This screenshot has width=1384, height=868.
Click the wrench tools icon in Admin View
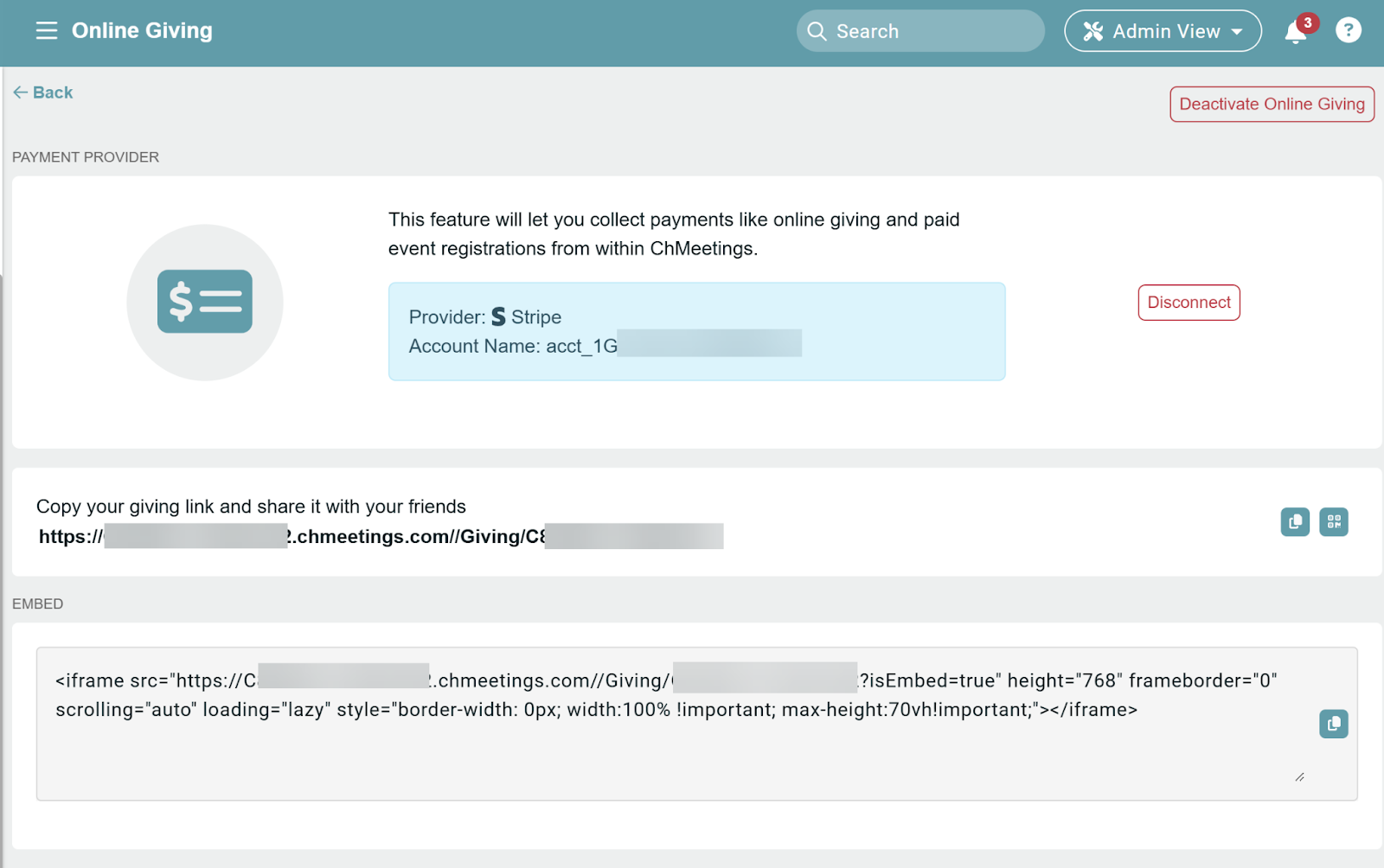[x=1093, y=32]
